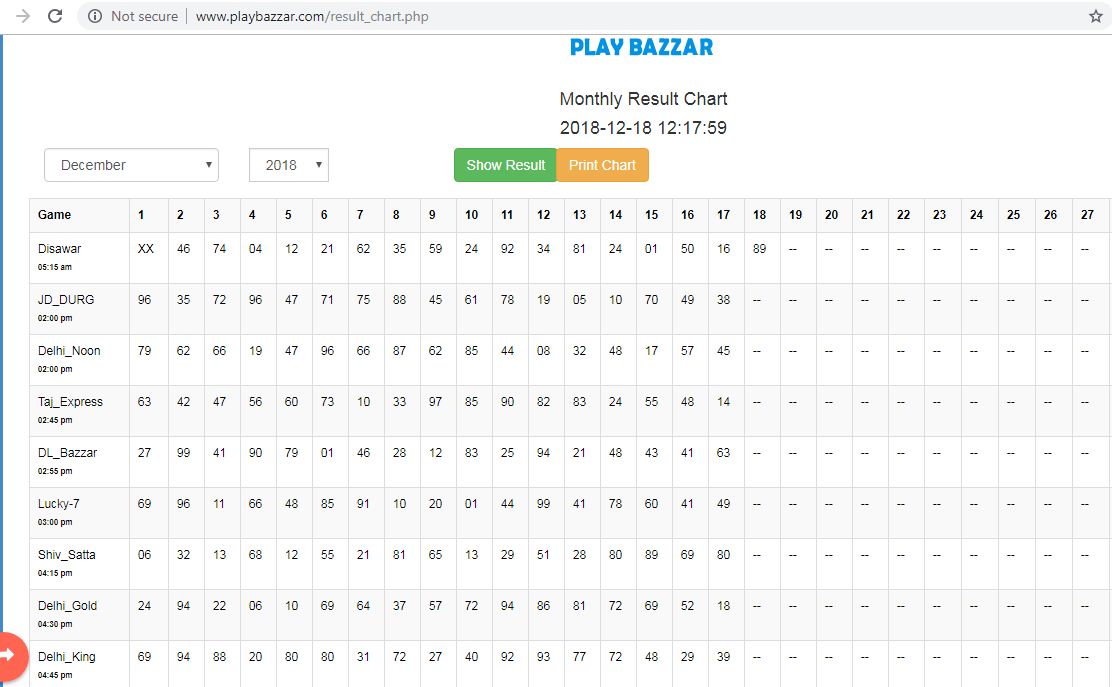This screenshot has height=687, width=1112.
Task: Open the 2018 year dropdown
Action: [289, 164]
